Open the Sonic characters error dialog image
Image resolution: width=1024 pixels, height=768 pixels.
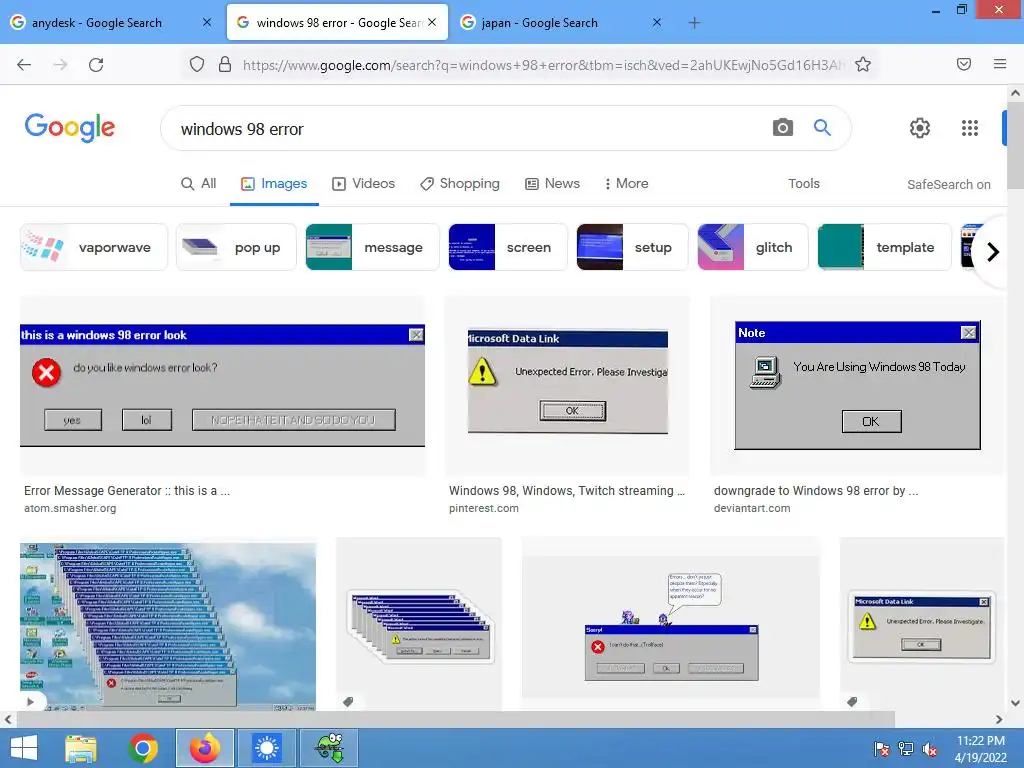pyautogui.click(x=671, y=626)
